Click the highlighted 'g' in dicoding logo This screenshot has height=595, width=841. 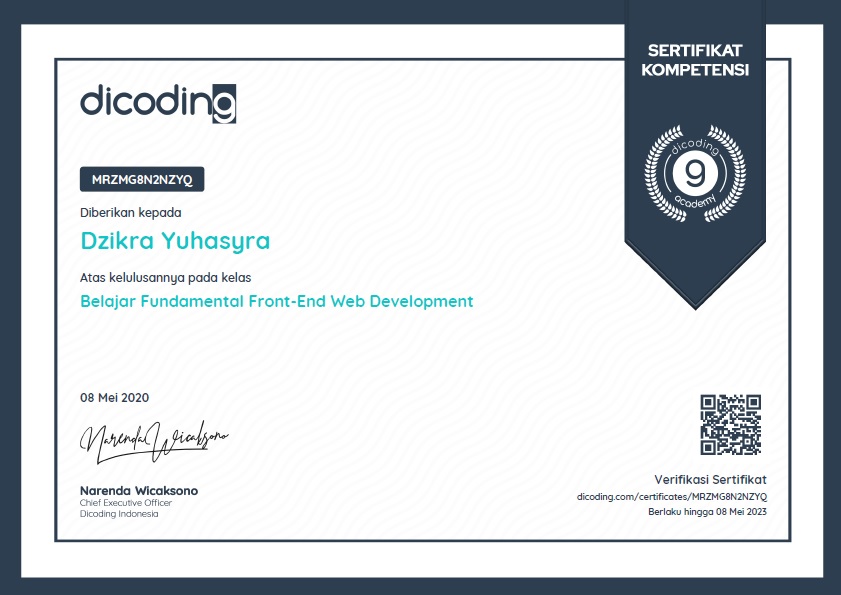[225, 104]
